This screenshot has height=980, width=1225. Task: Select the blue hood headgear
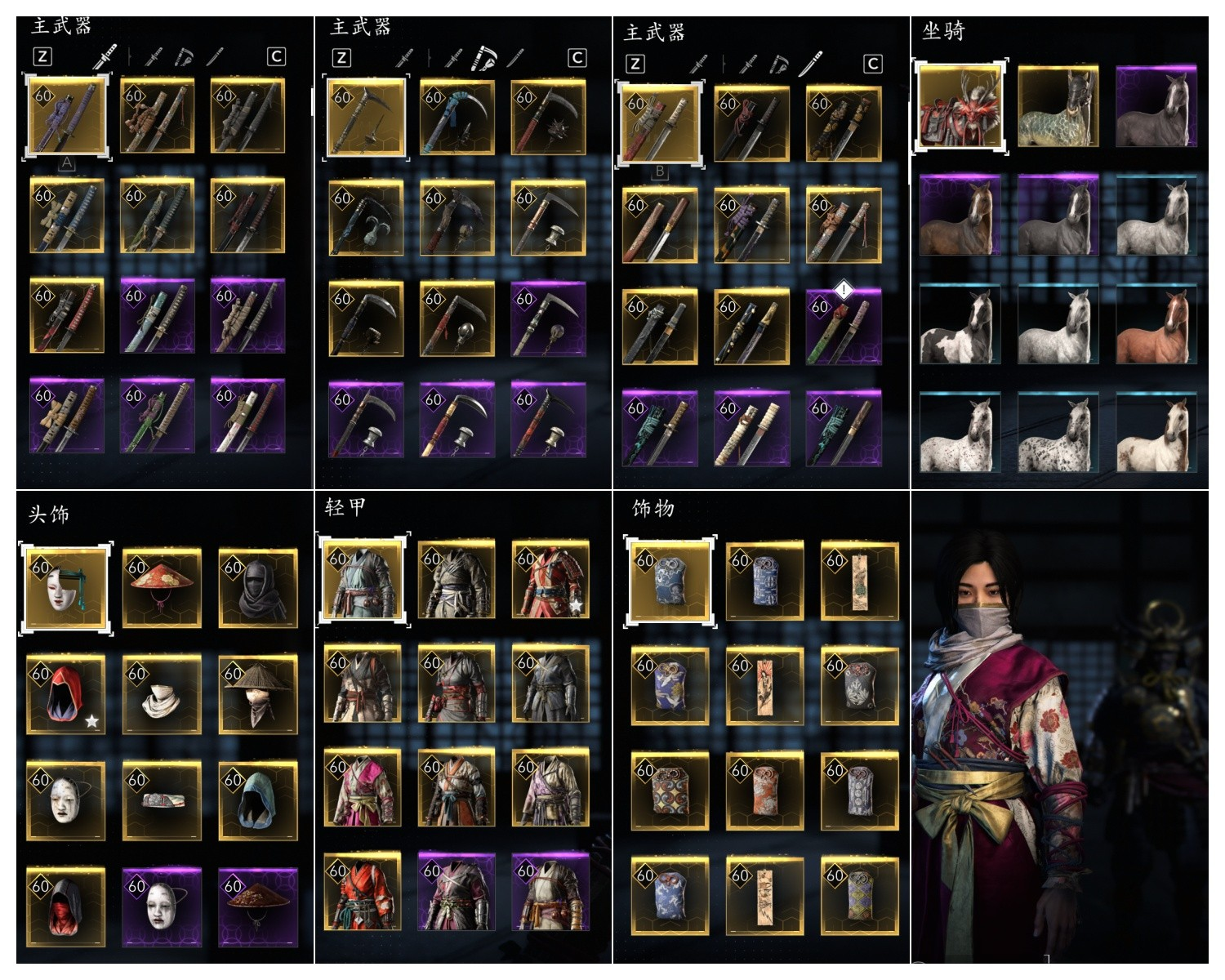[258, 800]
